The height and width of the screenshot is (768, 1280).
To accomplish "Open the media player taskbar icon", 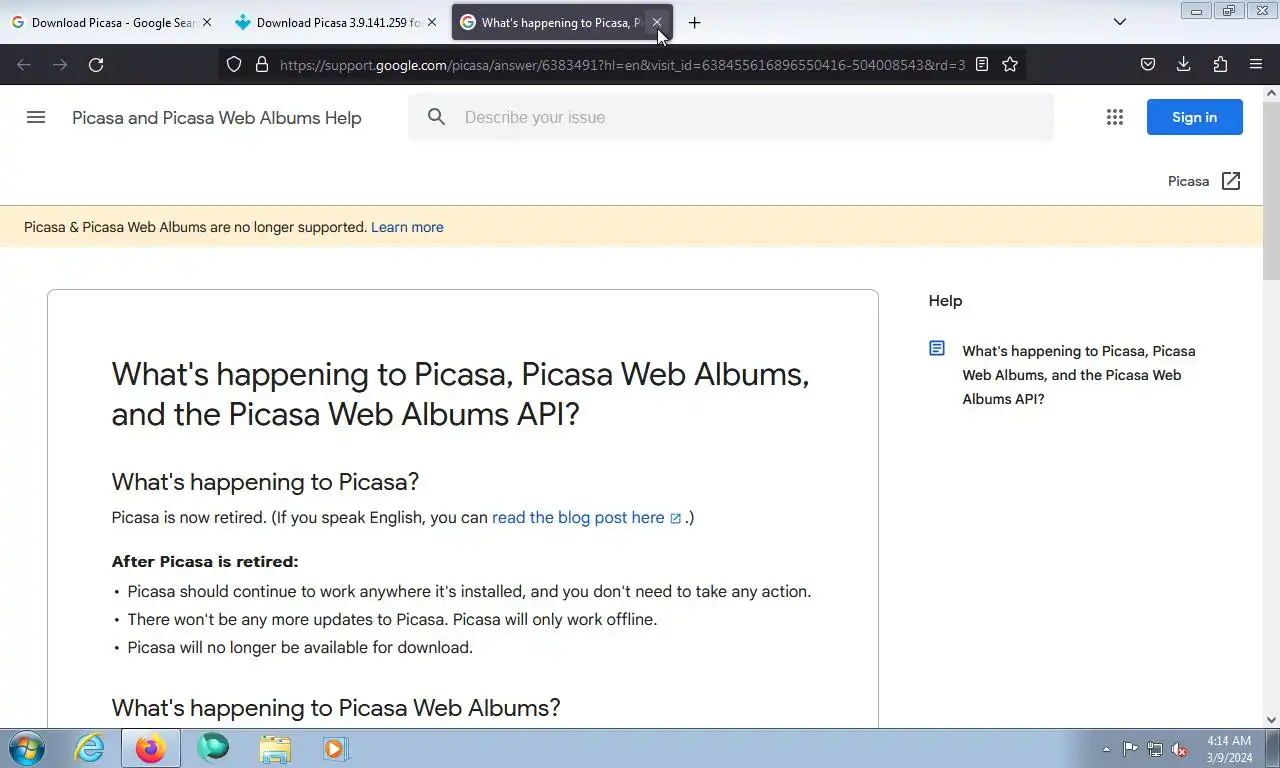I will point(335,748).
